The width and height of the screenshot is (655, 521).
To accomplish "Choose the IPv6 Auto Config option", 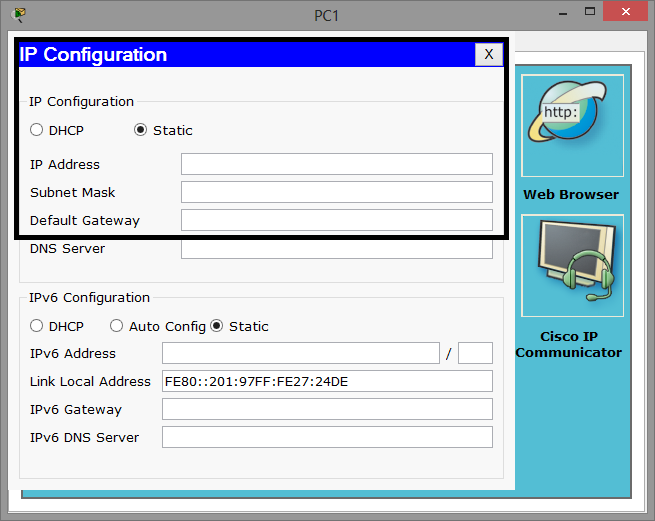I will (x=116, y=326).
